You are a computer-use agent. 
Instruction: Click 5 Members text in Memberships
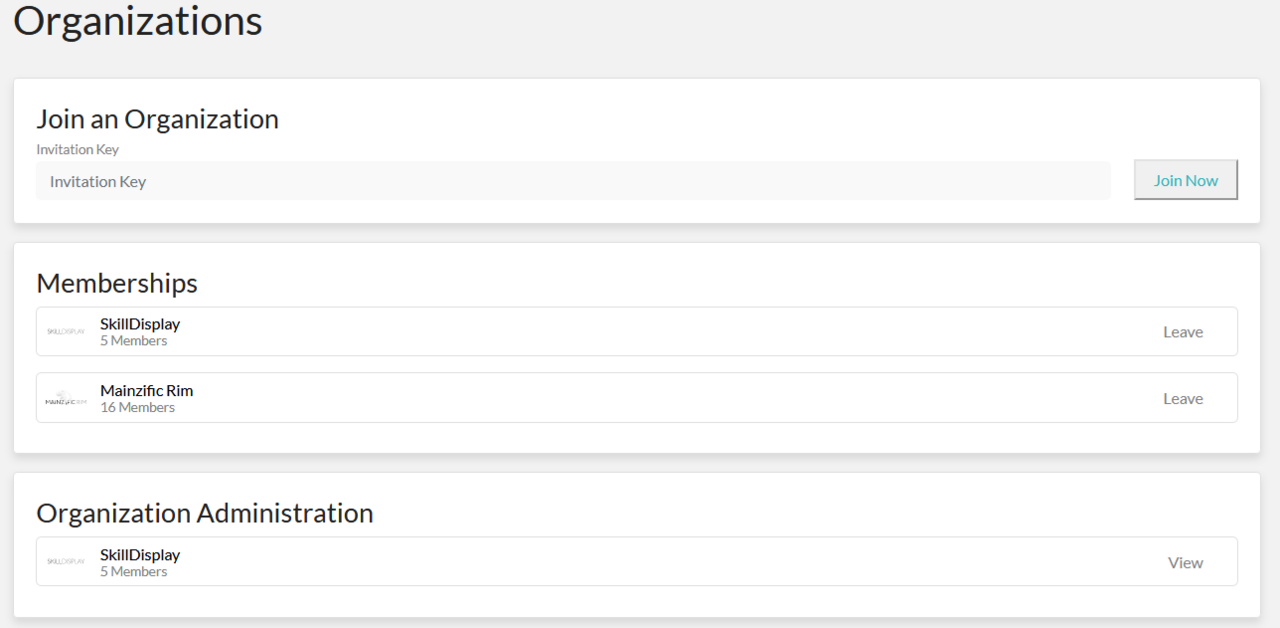133,341
